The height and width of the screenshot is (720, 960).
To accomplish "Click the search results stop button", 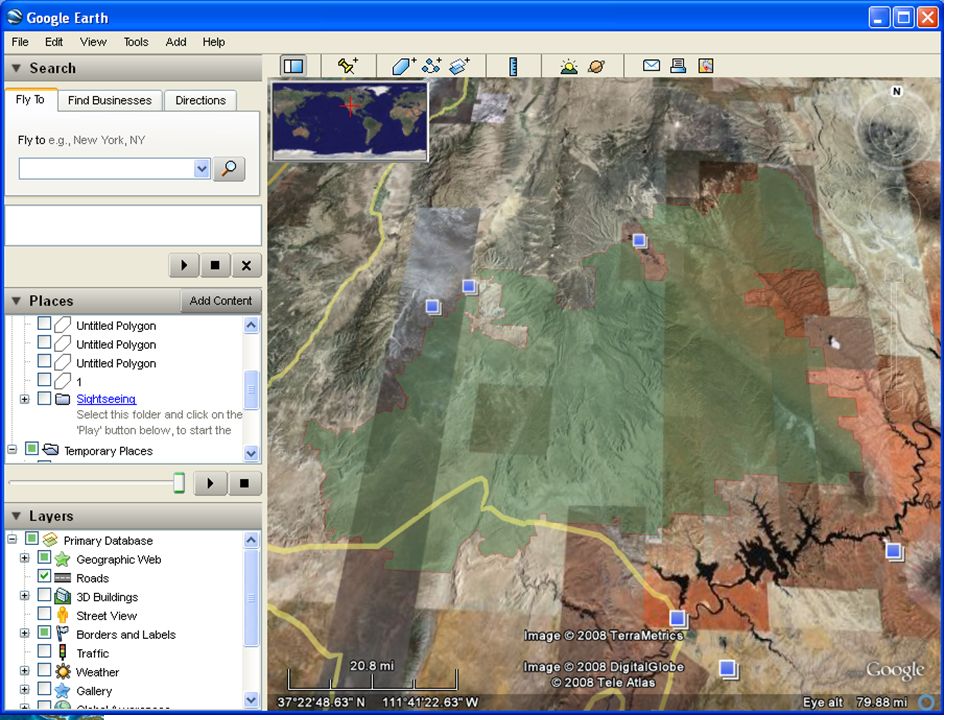I will tap(215, 265).
